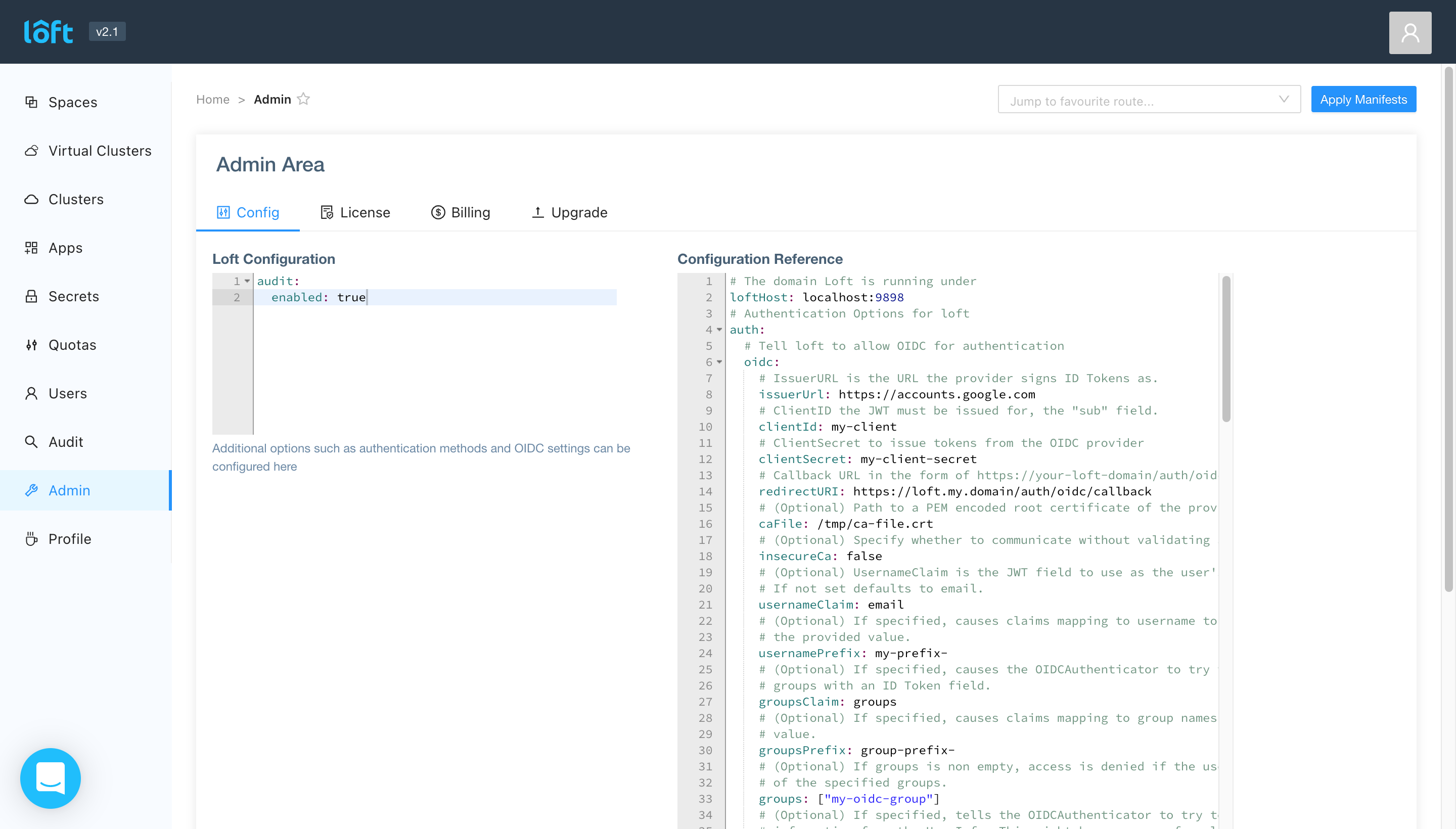Screen dimensions: 1456x829
Task: Open the chat support bubble
Action: [50, 778]
